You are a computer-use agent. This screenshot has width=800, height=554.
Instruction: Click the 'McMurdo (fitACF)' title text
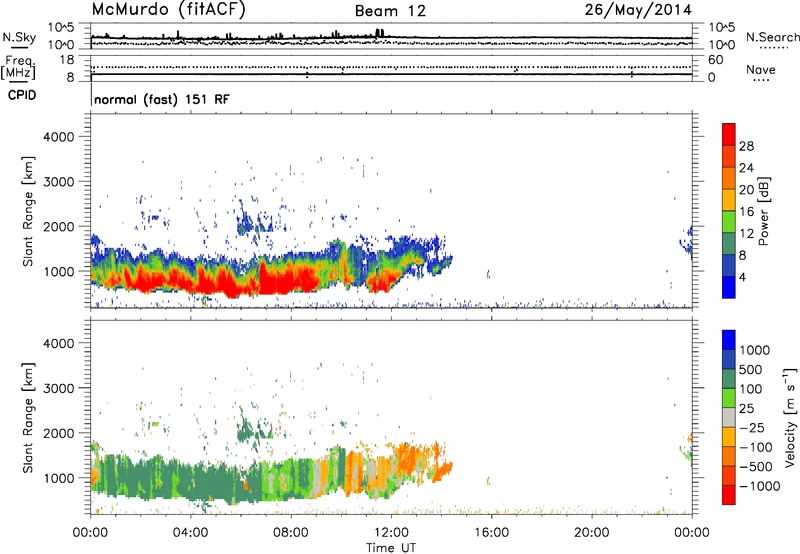click(168, 9)
